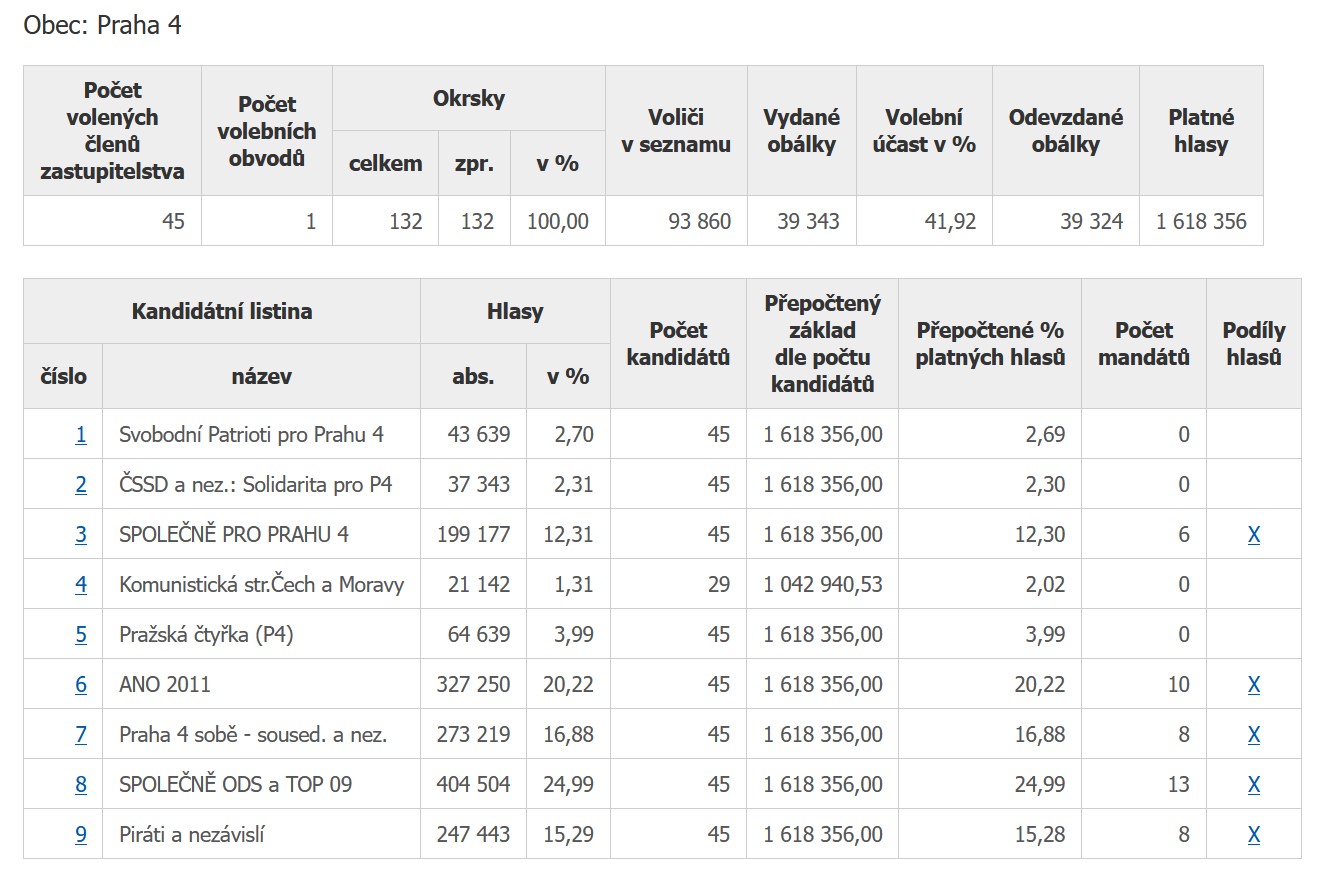The width and height of the screenshot is (1322, 871).
Task: Click the Počet mandátů column header
Action: pyautogui.click(x=1144, y=343)
